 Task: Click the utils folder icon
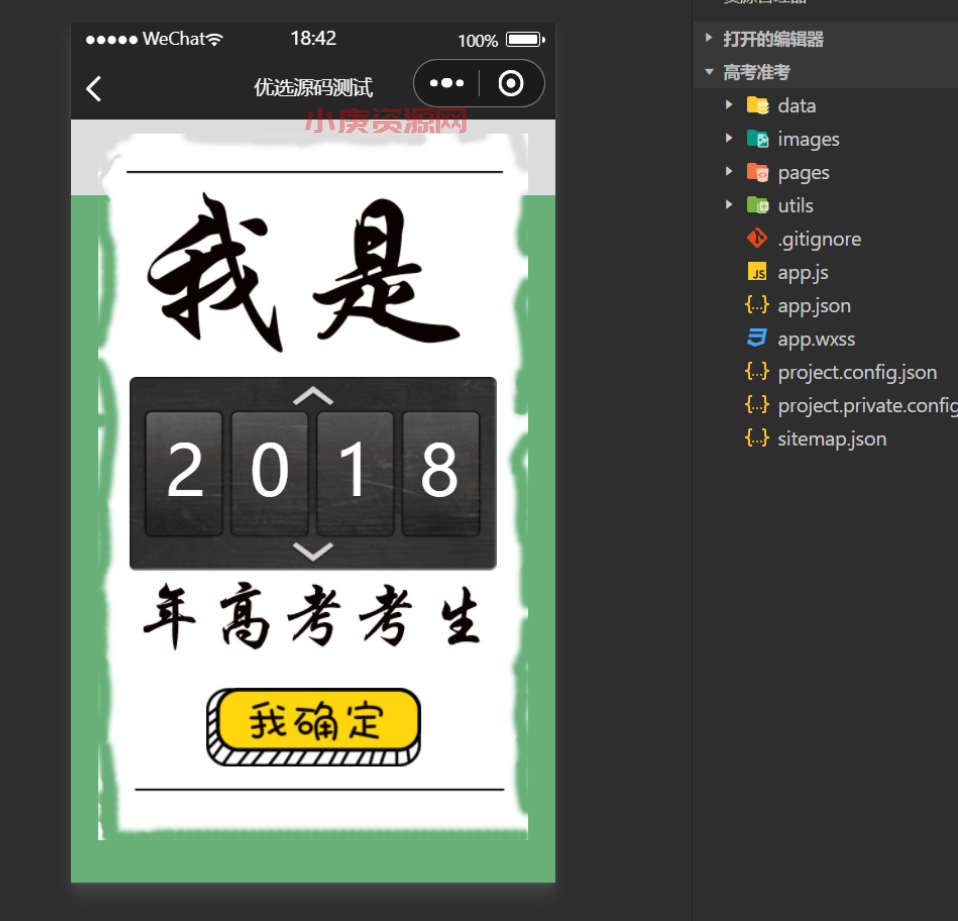pos(757,205)
